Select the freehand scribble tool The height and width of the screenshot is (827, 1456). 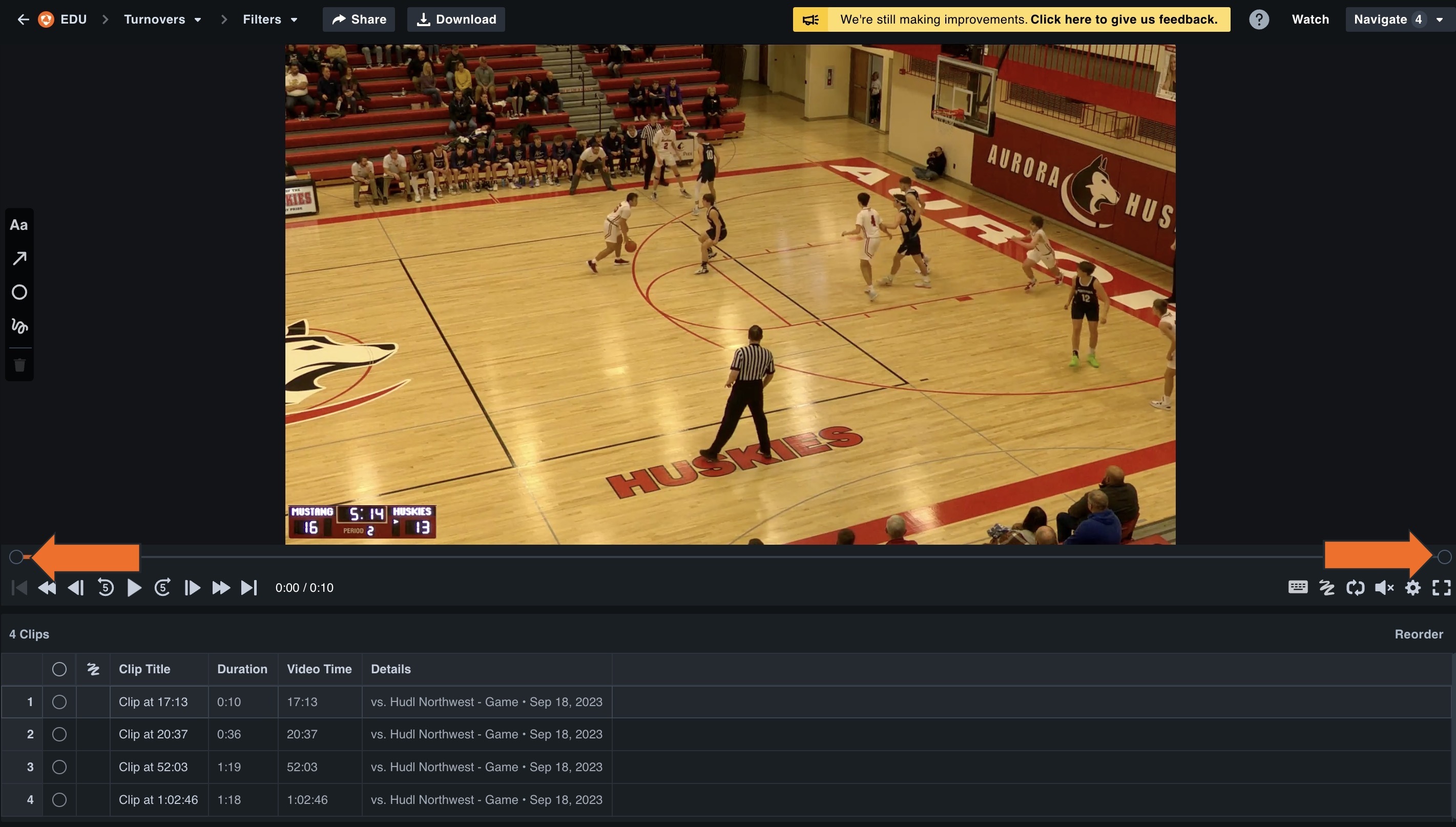click(x=19, y=326)
